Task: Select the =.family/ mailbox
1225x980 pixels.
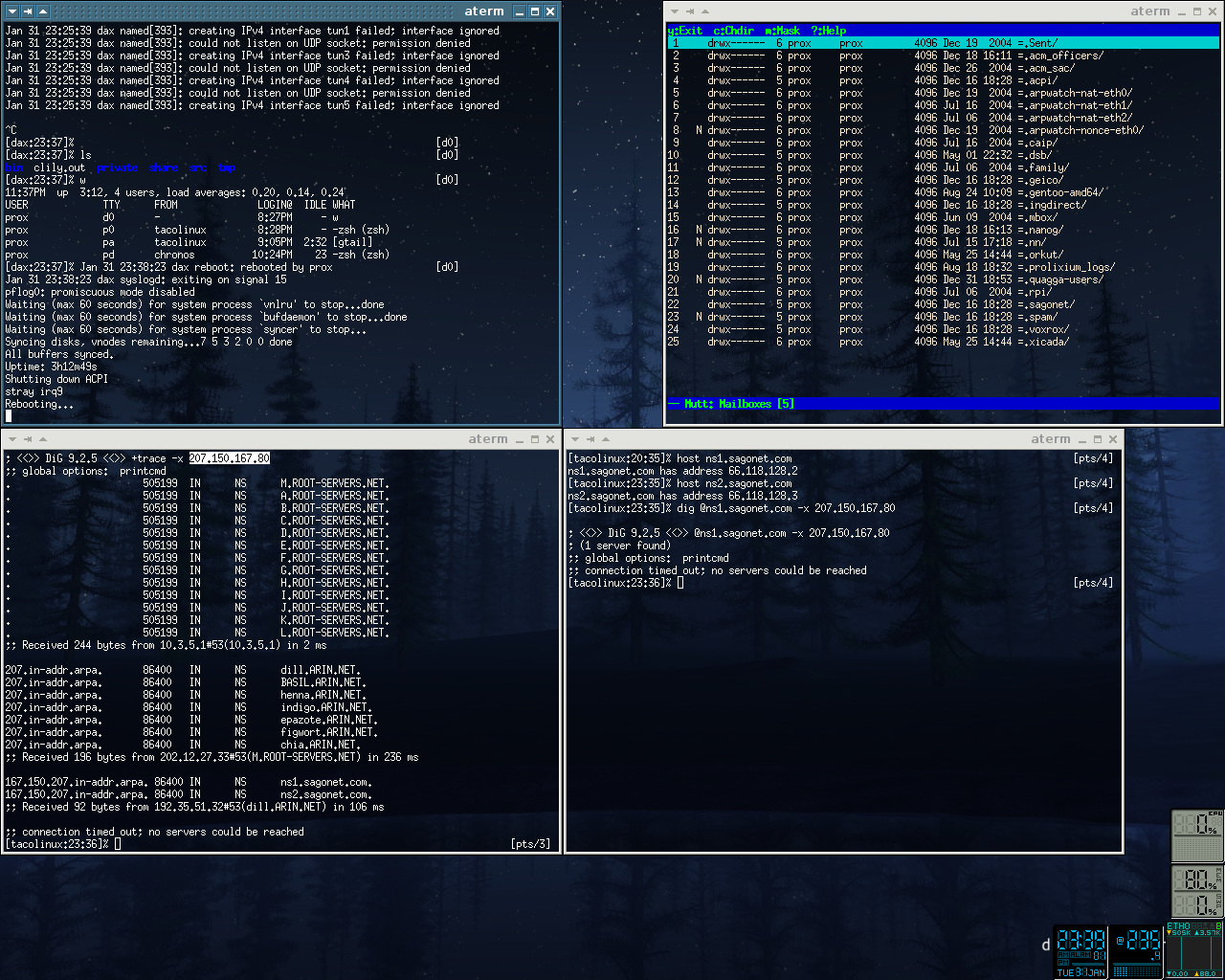Action: pyautogui.click(x=943, y=167)
